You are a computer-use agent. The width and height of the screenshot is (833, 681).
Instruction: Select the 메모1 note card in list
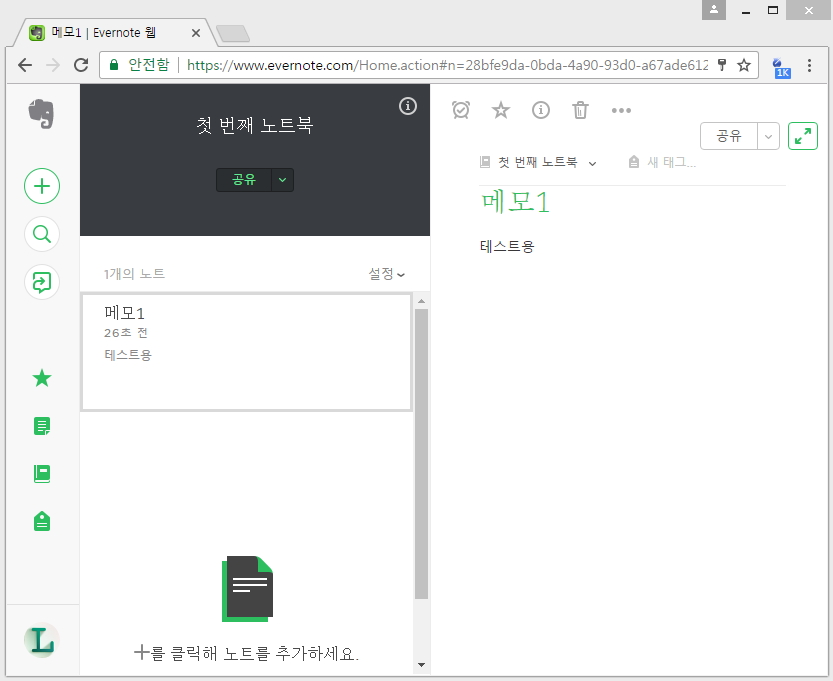[x=247, y=352]
